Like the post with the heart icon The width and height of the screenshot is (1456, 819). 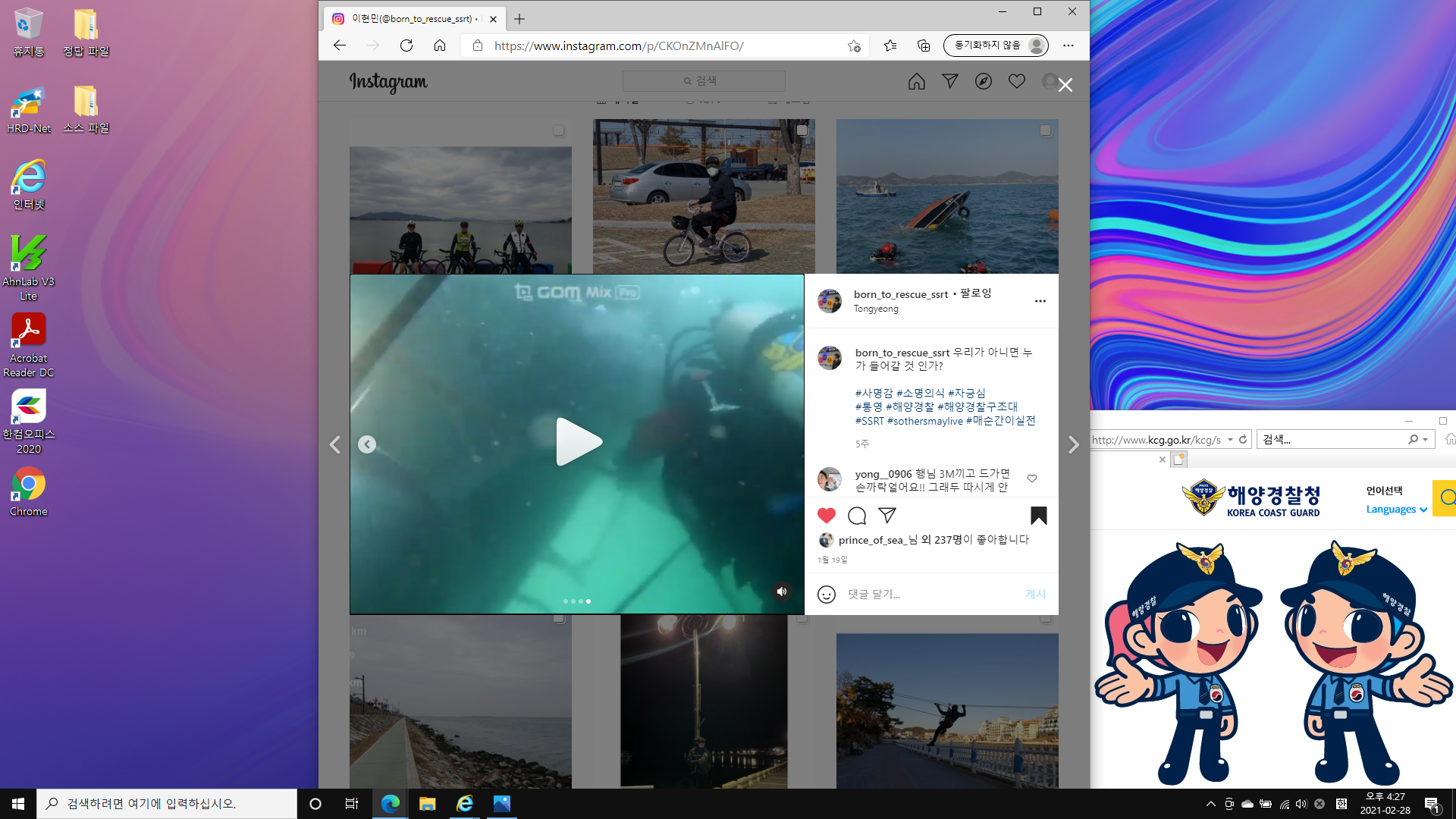(827, 516)
